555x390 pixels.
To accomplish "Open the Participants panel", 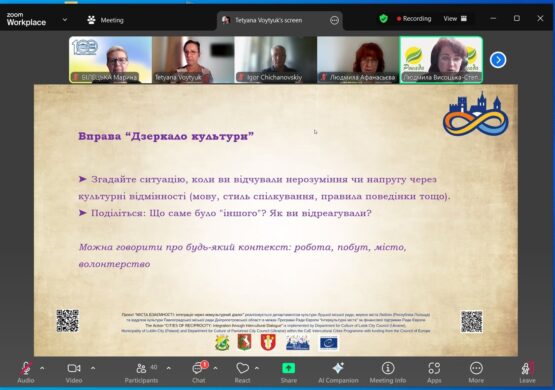I will [x=141, y=372].
